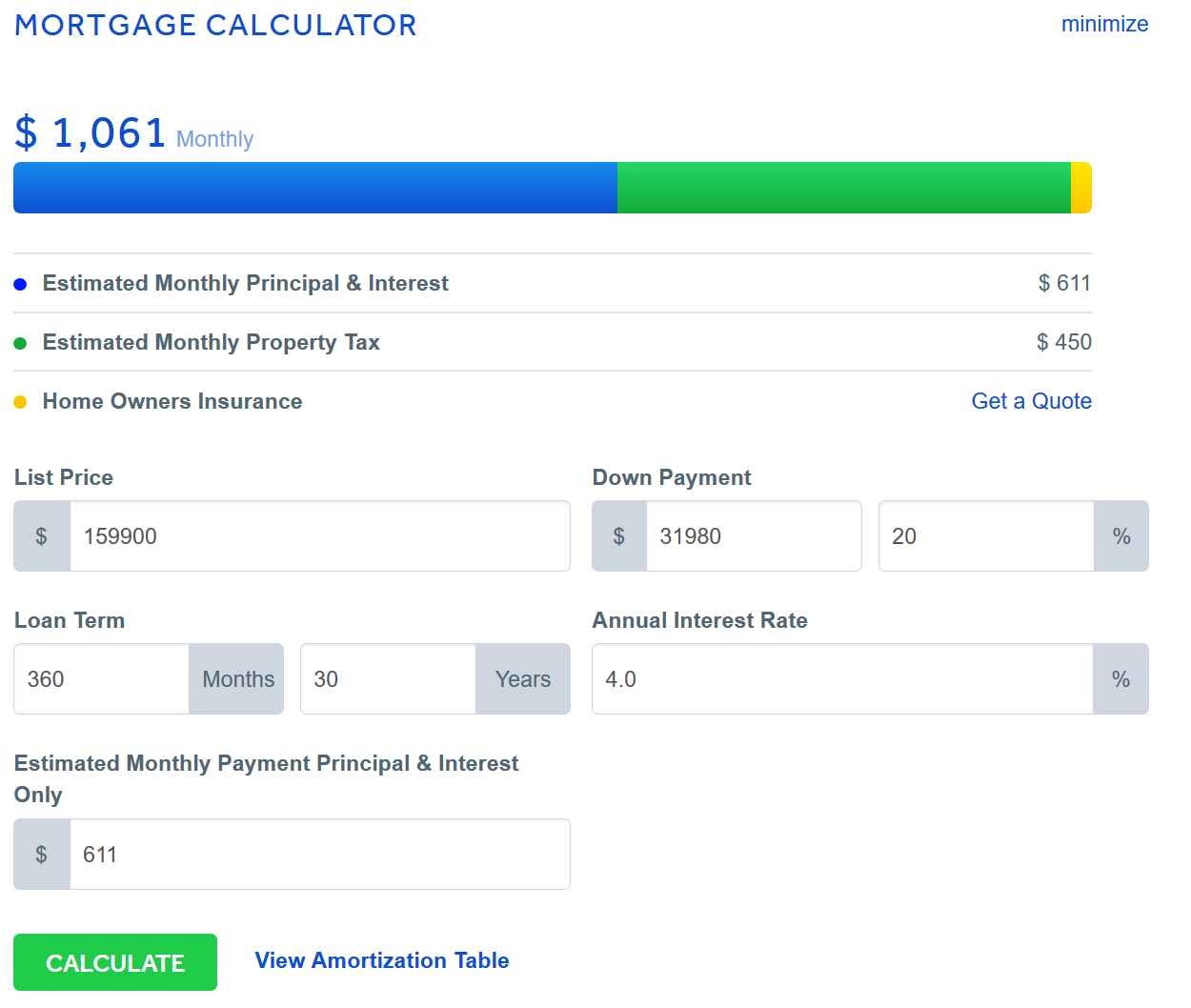Click the green segment of payment bar
The image size is (1191, 1008).
[x=843, y=188]
